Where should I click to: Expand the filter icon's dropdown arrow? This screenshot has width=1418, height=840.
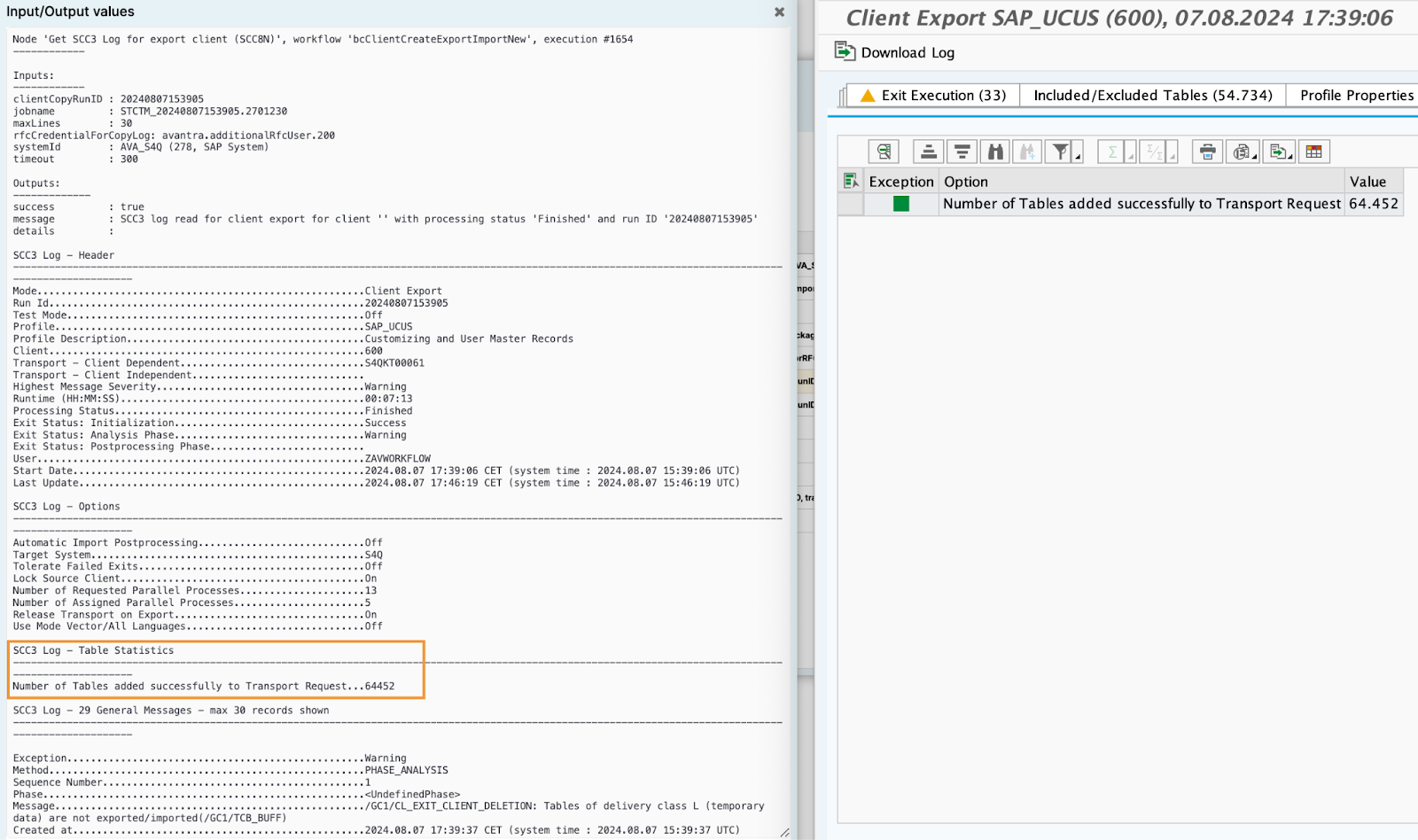pos(1074,156)
